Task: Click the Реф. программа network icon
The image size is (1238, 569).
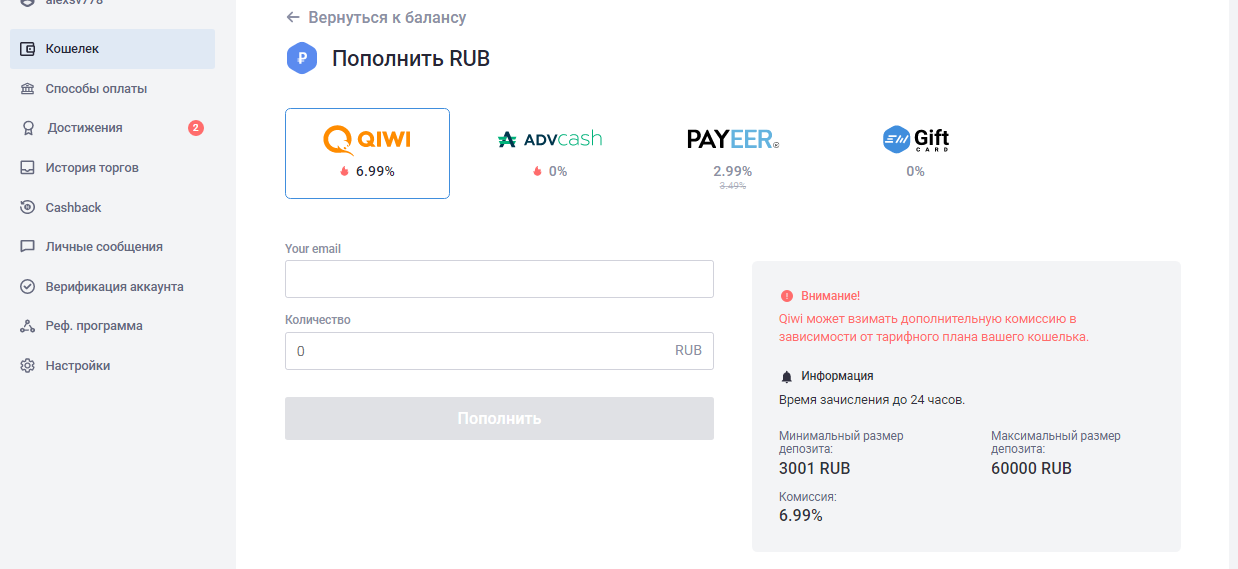Action: 28,326
